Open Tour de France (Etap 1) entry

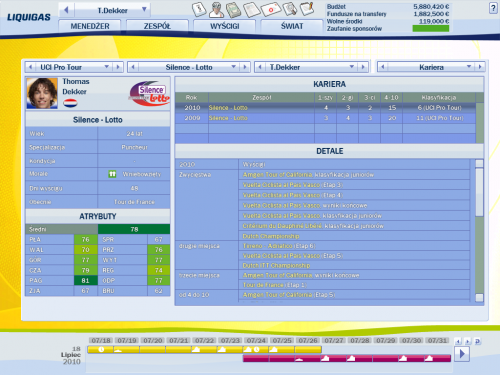[x=275, y=285]
